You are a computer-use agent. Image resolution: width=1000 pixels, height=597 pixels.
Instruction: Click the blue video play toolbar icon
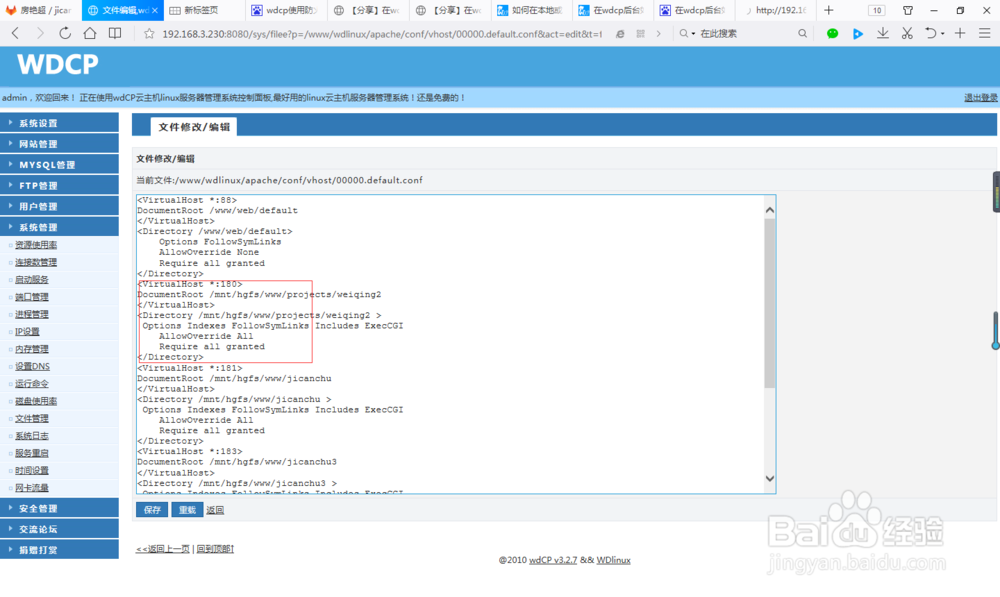click(x=858, y=34)
